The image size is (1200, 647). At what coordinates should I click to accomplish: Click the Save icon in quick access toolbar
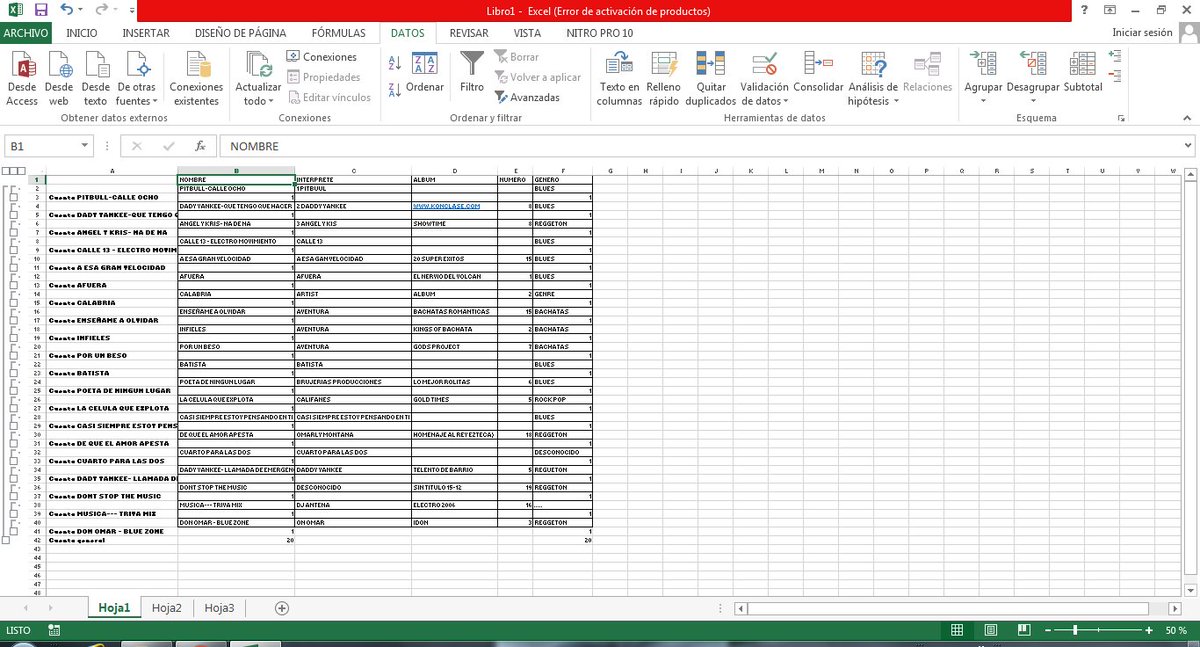(x=41, y=10)
